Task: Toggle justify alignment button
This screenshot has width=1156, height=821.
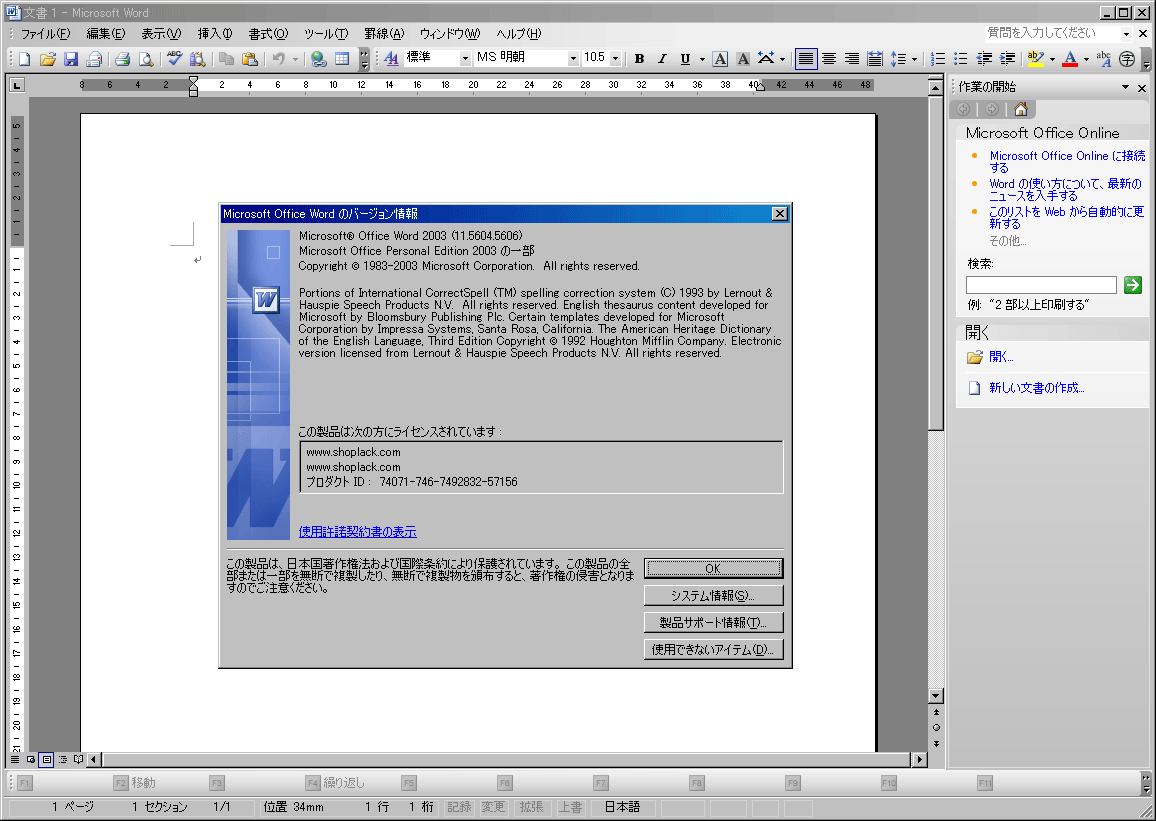Action: click(x=806, y=59)
